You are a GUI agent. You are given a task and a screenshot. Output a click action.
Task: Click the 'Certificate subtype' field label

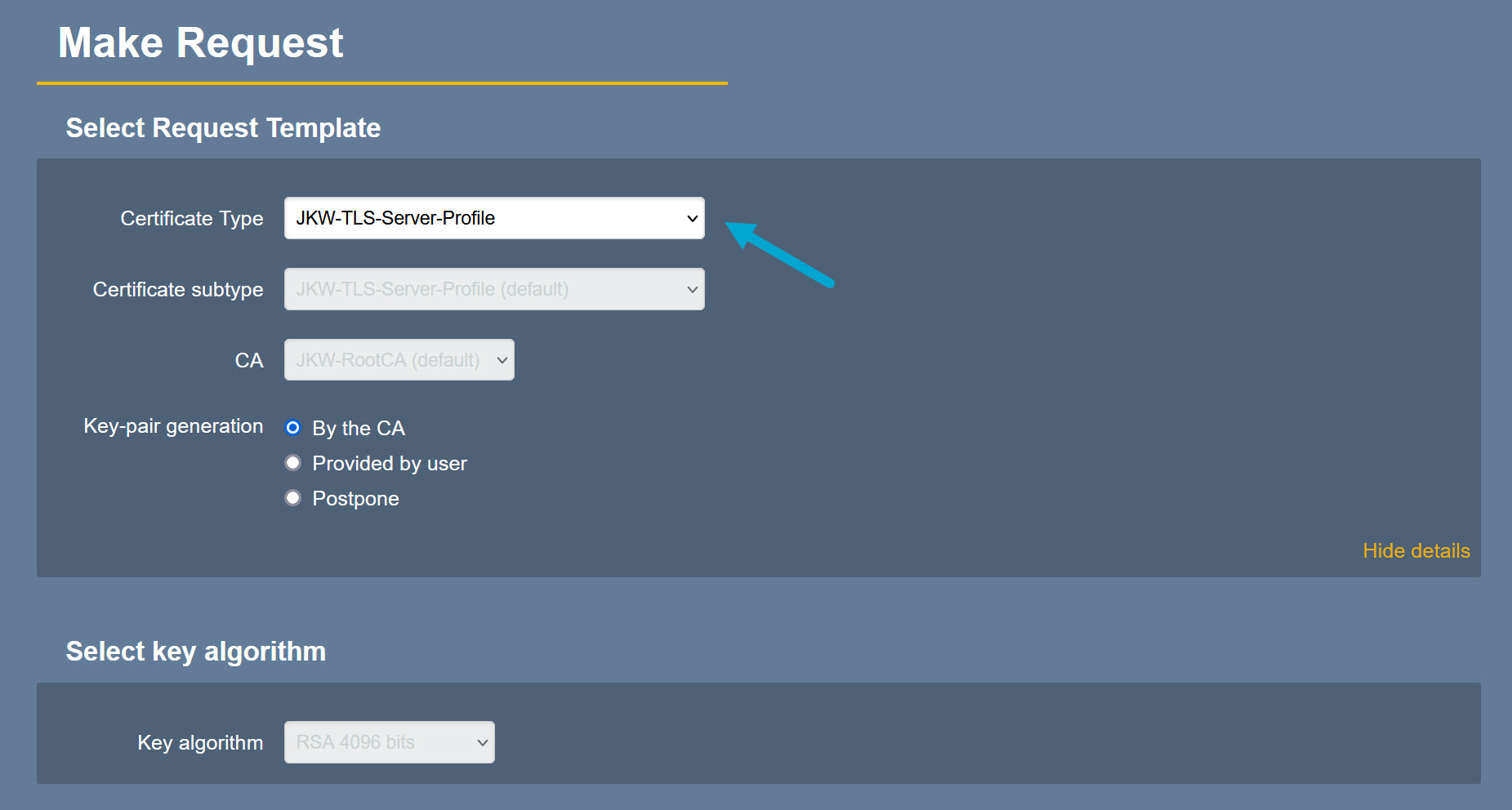[178, 290]
